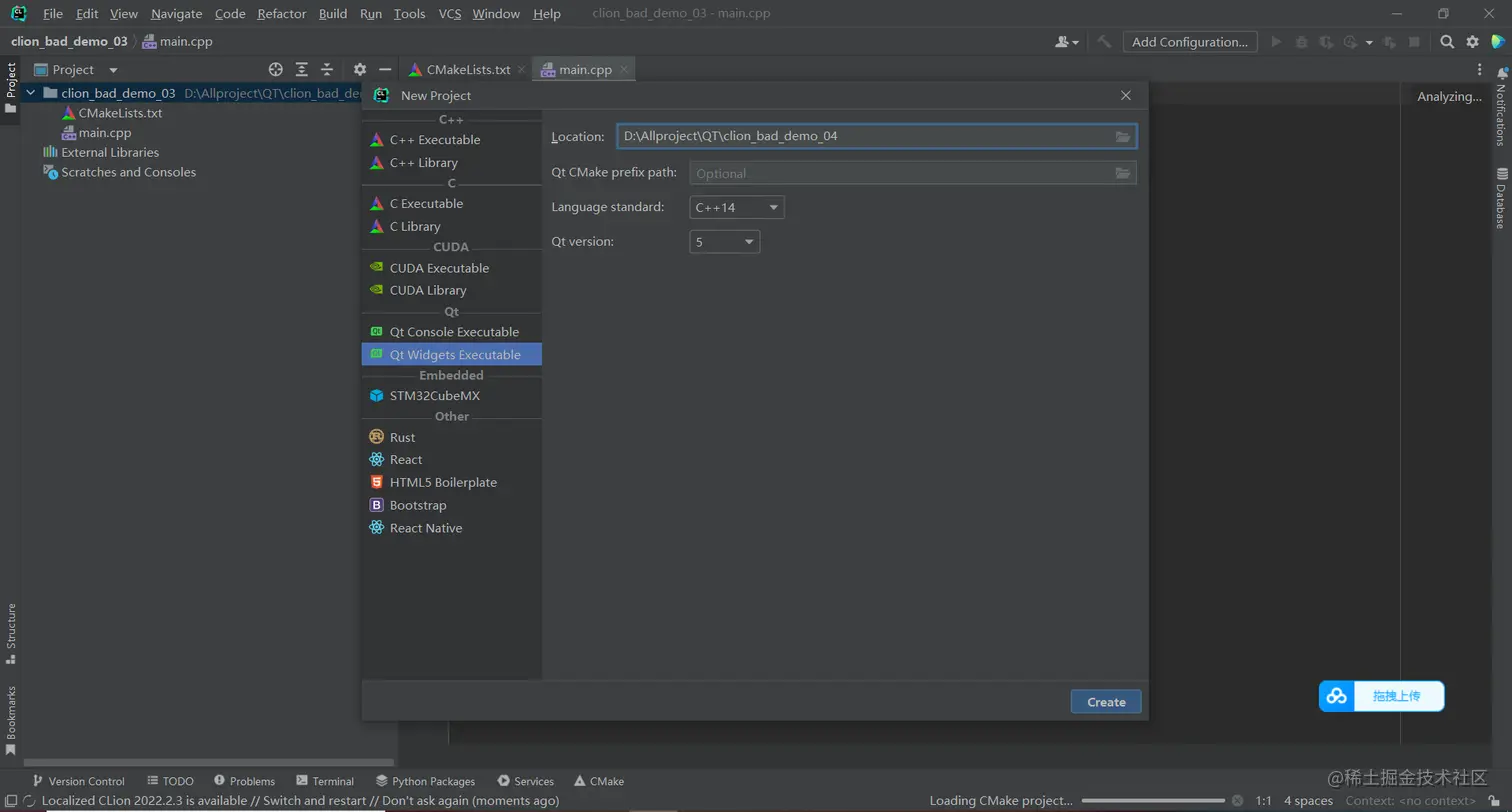Open Structure side tool window

click(x=11, y=634)
